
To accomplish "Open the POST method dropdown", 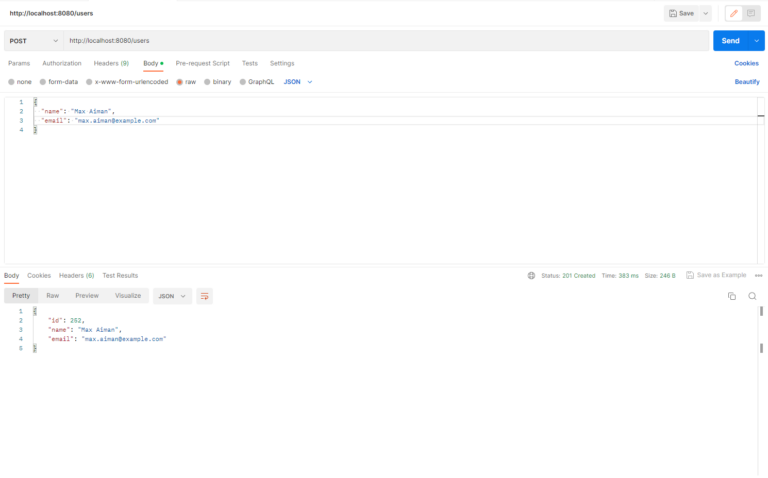I will pos(30,41).
